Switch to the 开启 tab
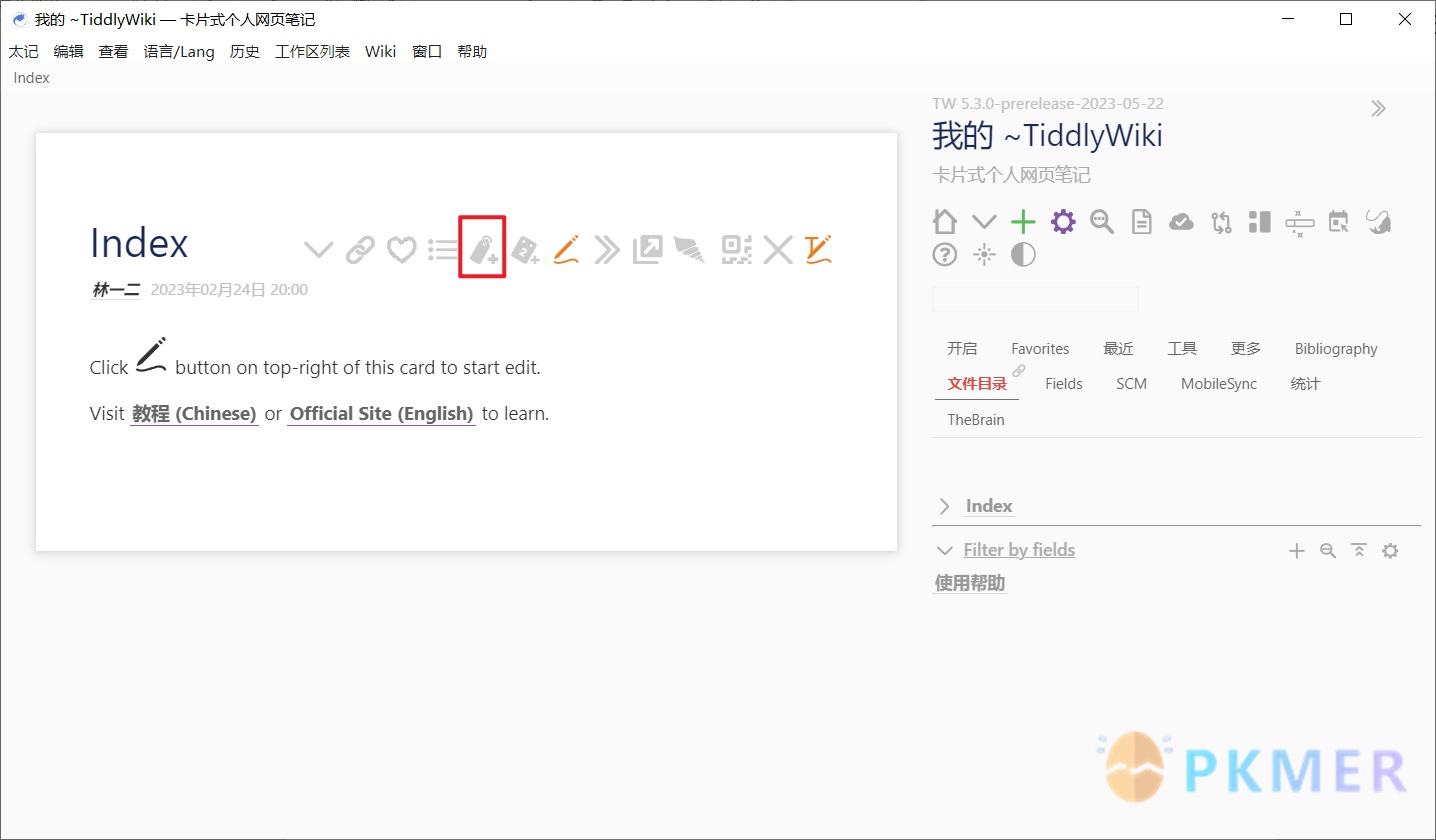Viewport: 1436px width, 840px height. 962,349
